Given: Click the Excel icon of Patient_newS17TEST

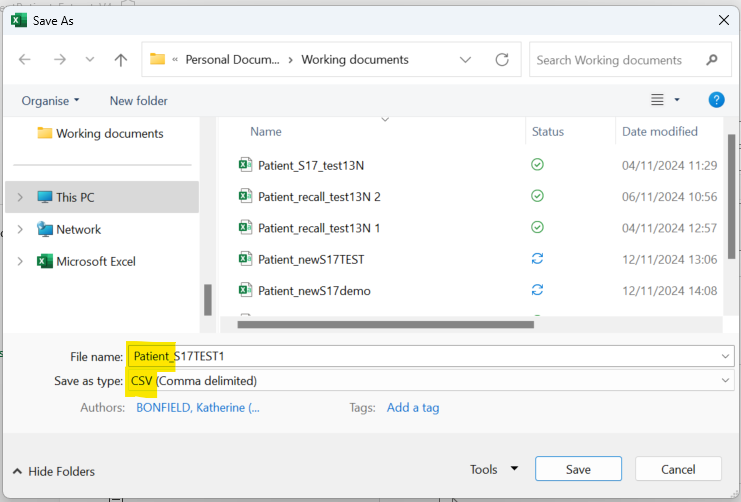Looking at the screenshot, I should 245,259.
